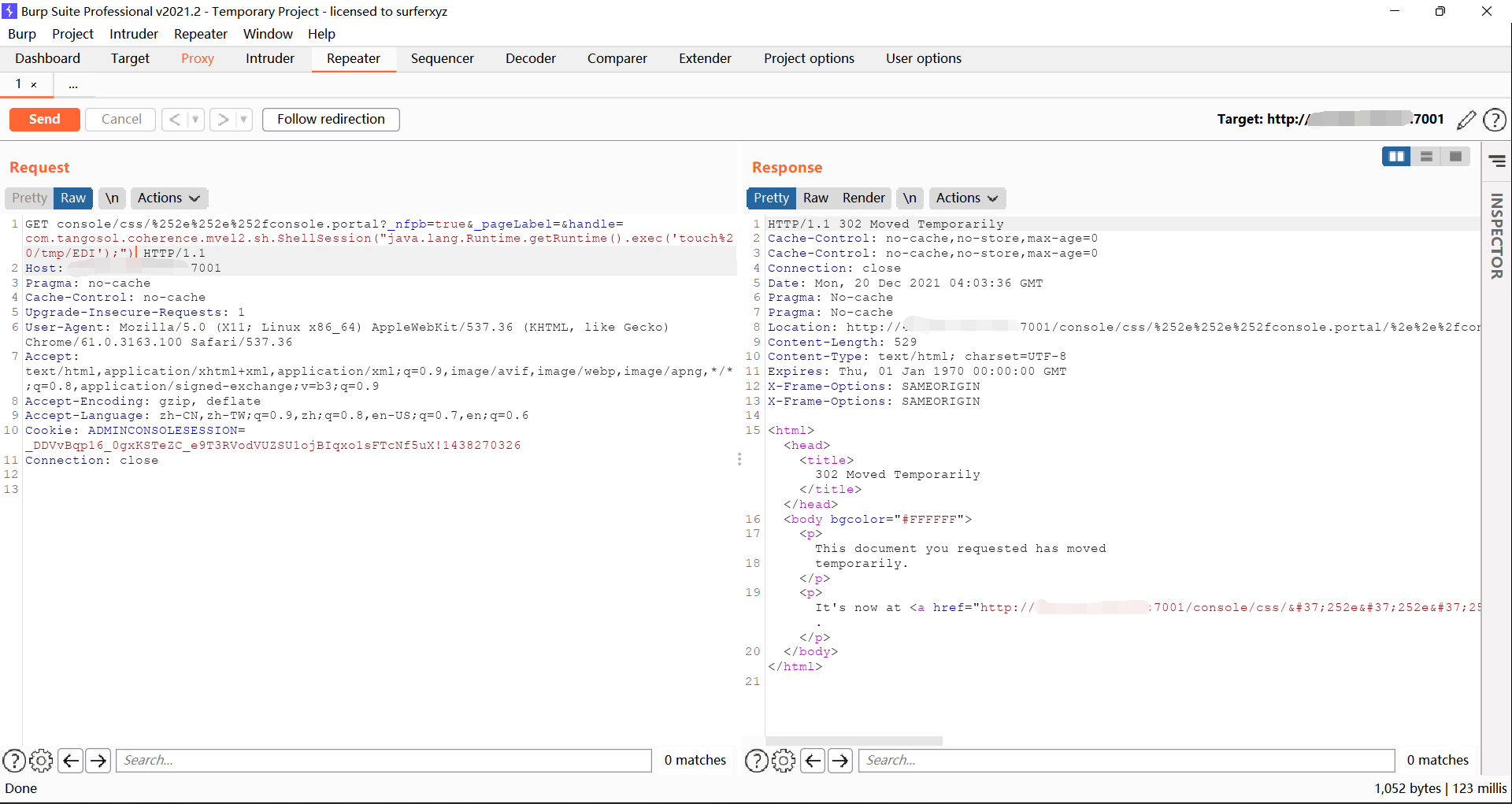The height and width of the screenshot is (804, 1512).
Task: Click the Cancel button
Action: pos(121,120)
